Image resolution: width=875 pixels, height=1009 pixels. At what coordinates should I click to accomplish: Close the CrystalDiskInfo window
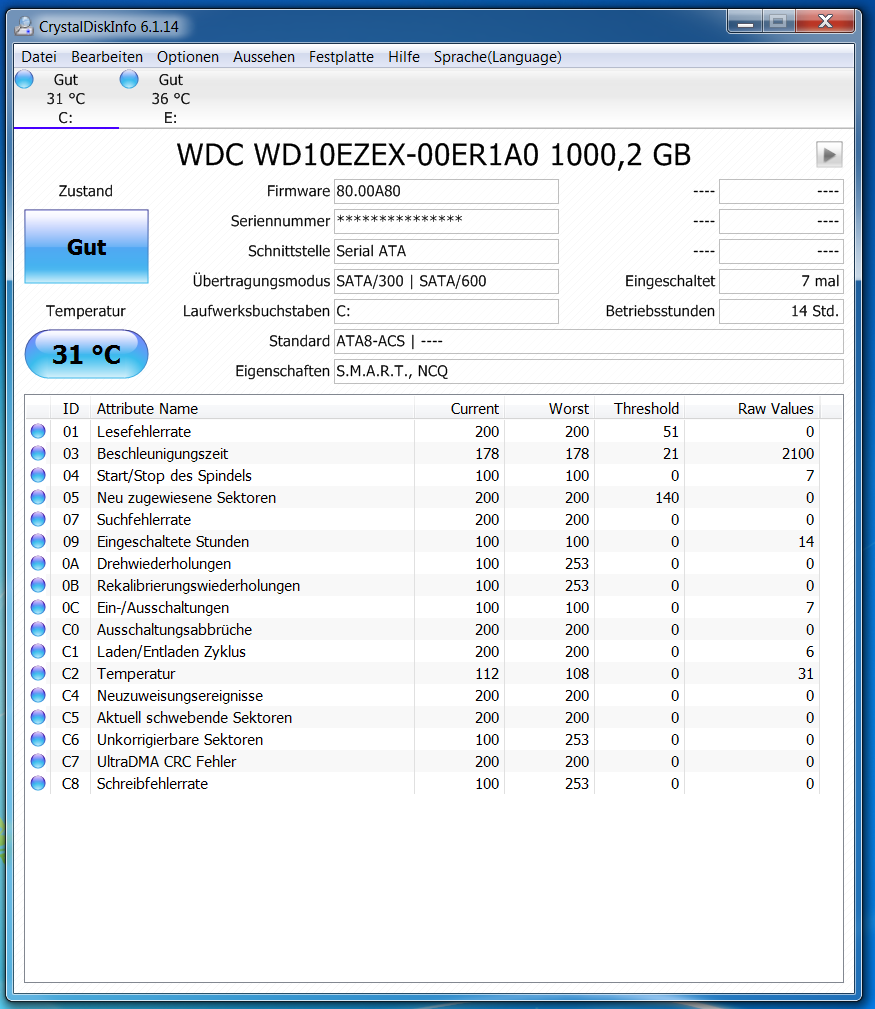pyautogui.click(x=825, y=22)
